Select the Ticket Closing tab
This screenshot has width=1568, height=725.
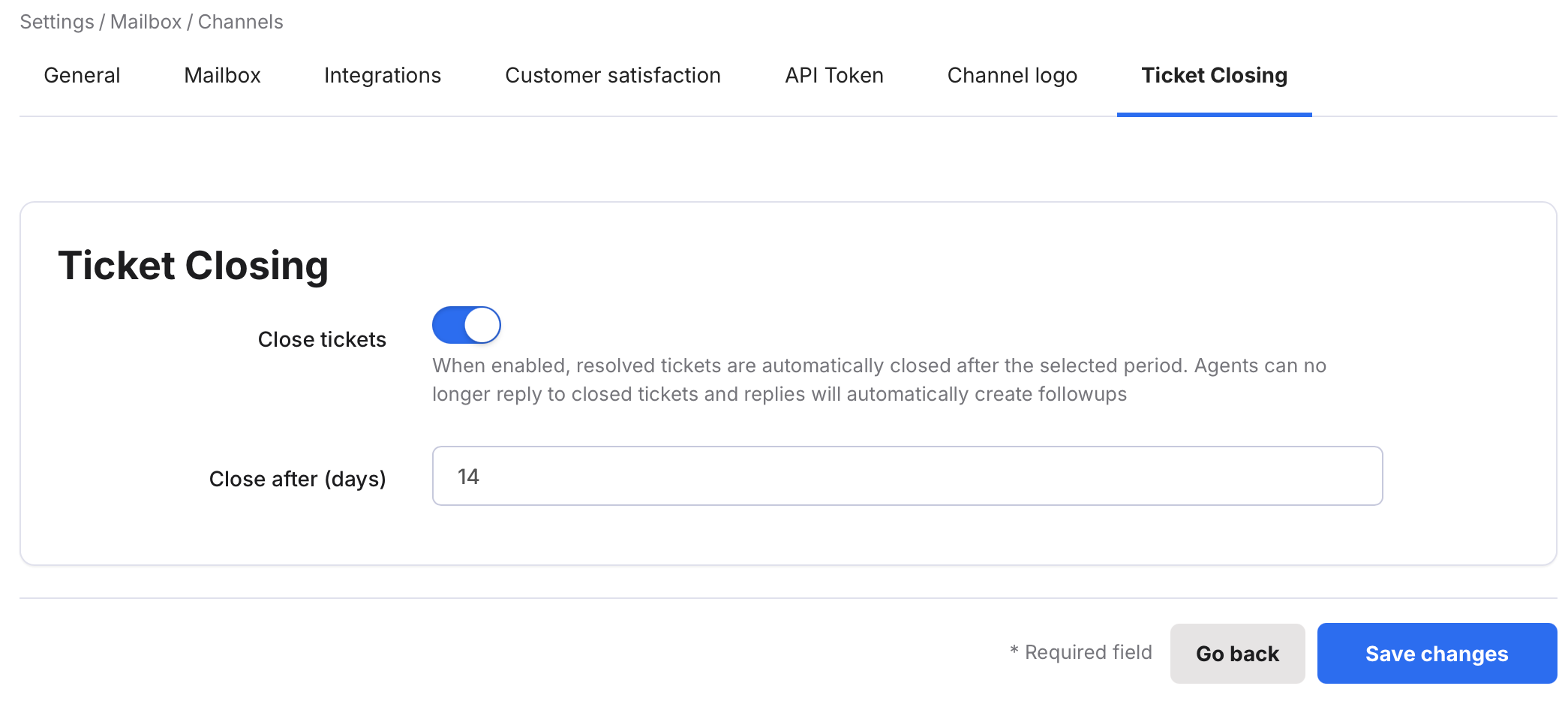point(1214,76)
